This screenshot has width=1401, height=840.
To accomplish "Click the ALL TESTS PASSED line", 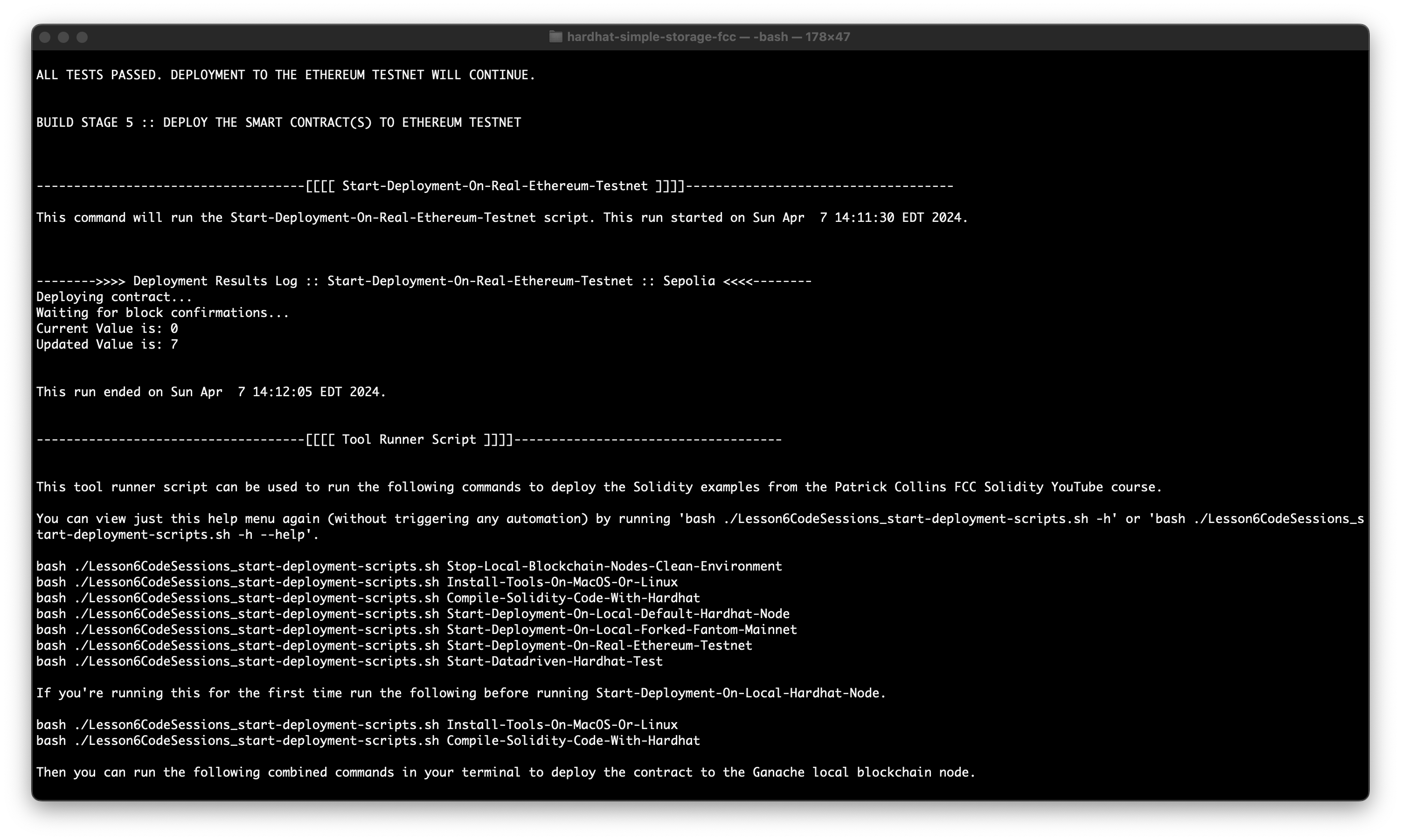I will click(x=285, y=76).
